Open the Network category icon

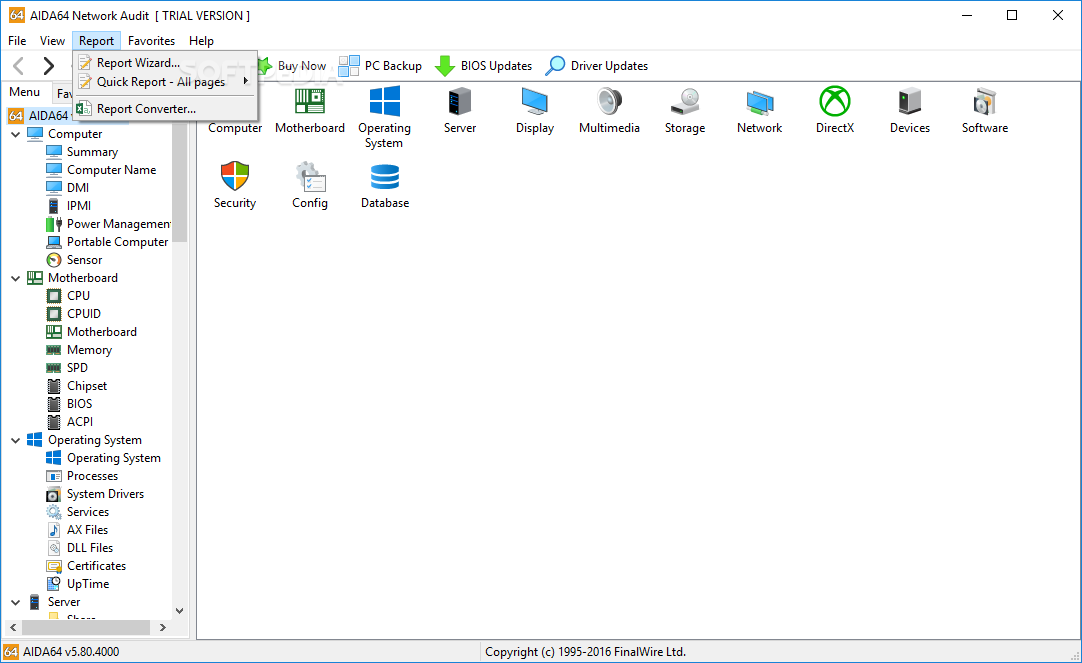click(759, 110)
